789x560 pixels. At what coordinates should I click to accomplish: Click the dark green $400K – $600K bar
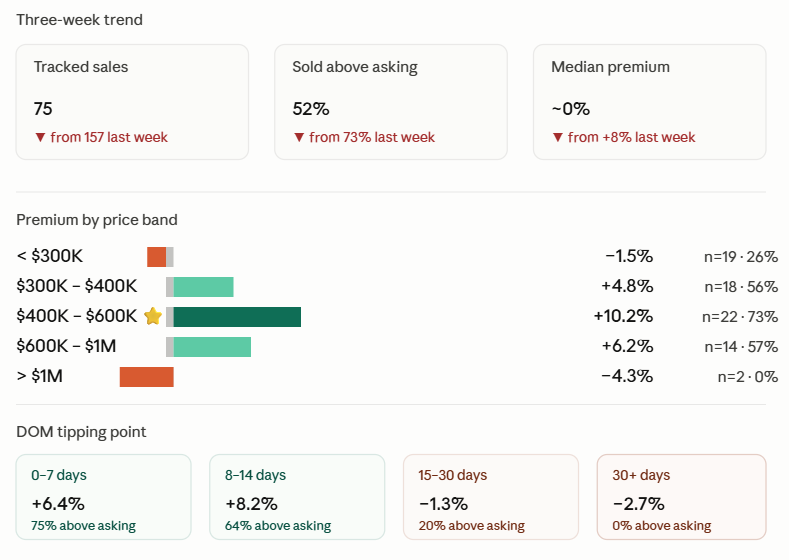tap(237, 317)
